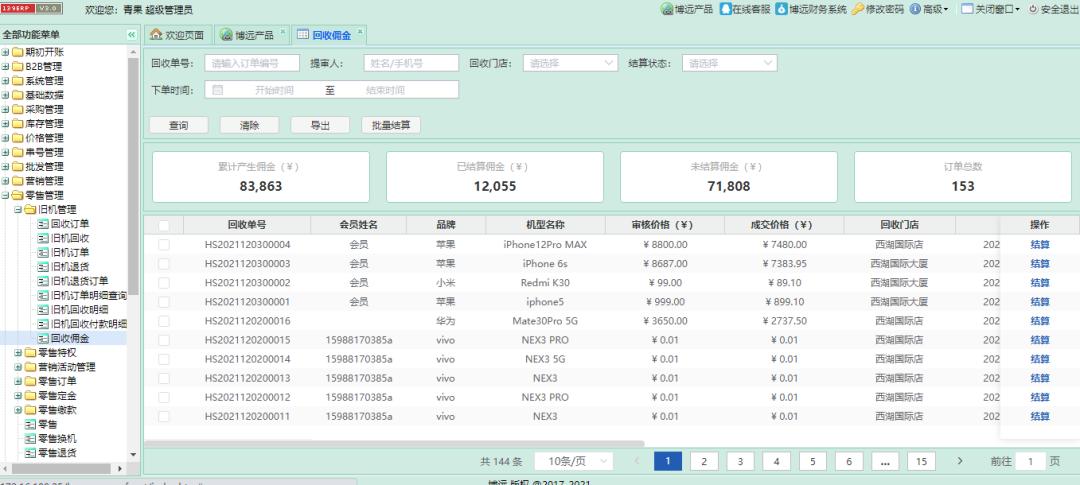
Task: Close the 回收佣金 tab
Action: pyautogui.click(x=360, y=31)
